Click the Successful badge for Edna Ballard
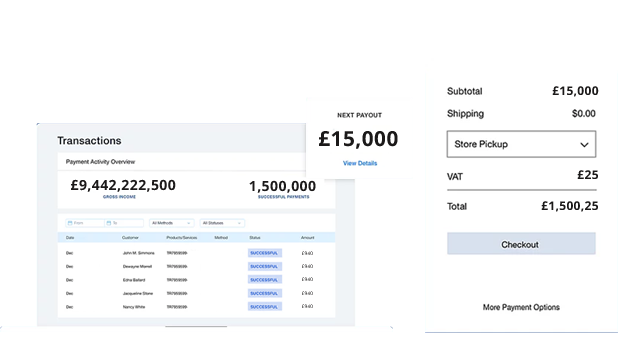 coord(264,280)
